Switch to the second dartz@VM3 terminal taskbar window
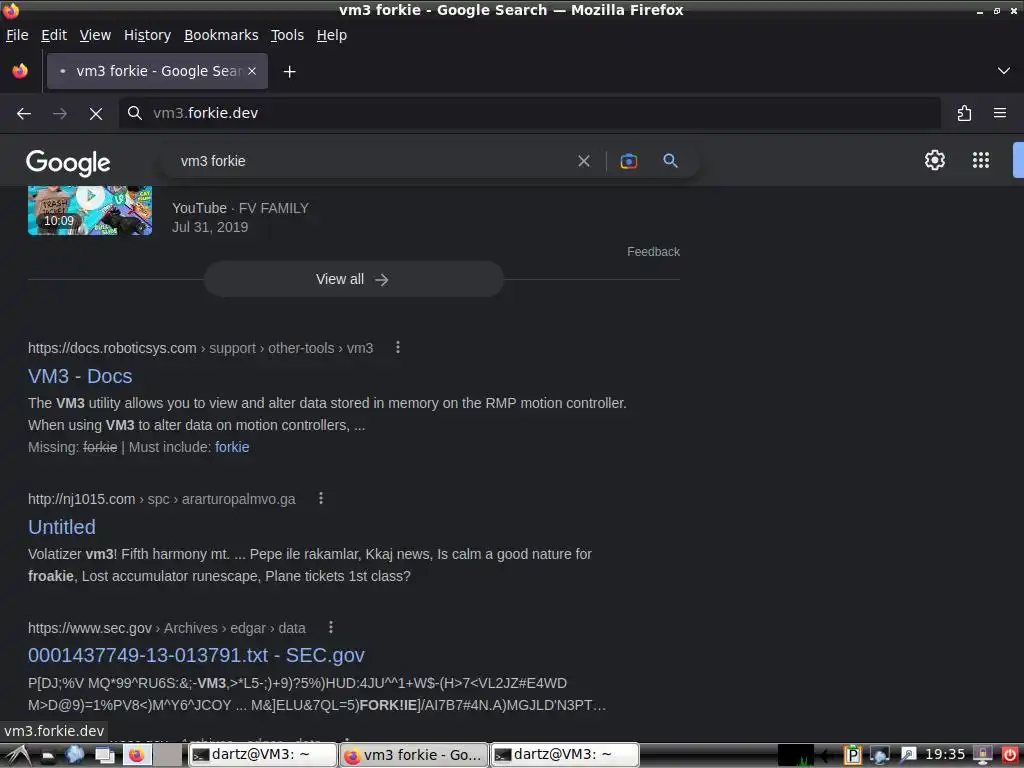The image size is (1024, 768). (x=565, y=755)
